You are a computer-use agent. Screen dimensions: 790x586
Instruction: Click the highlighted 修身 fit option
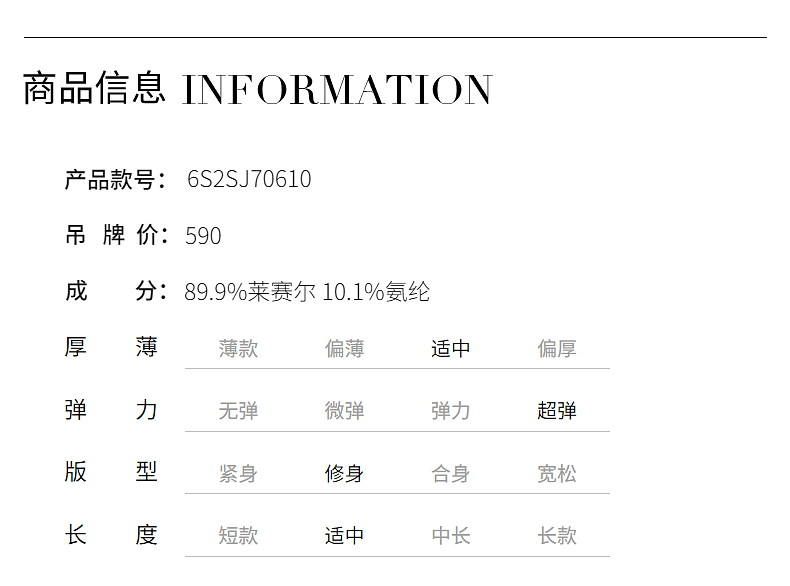click(344, 474)
